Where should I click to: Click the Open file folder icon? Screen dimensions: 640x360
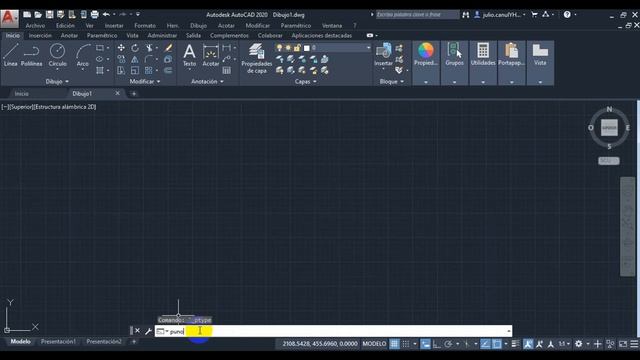38,15
